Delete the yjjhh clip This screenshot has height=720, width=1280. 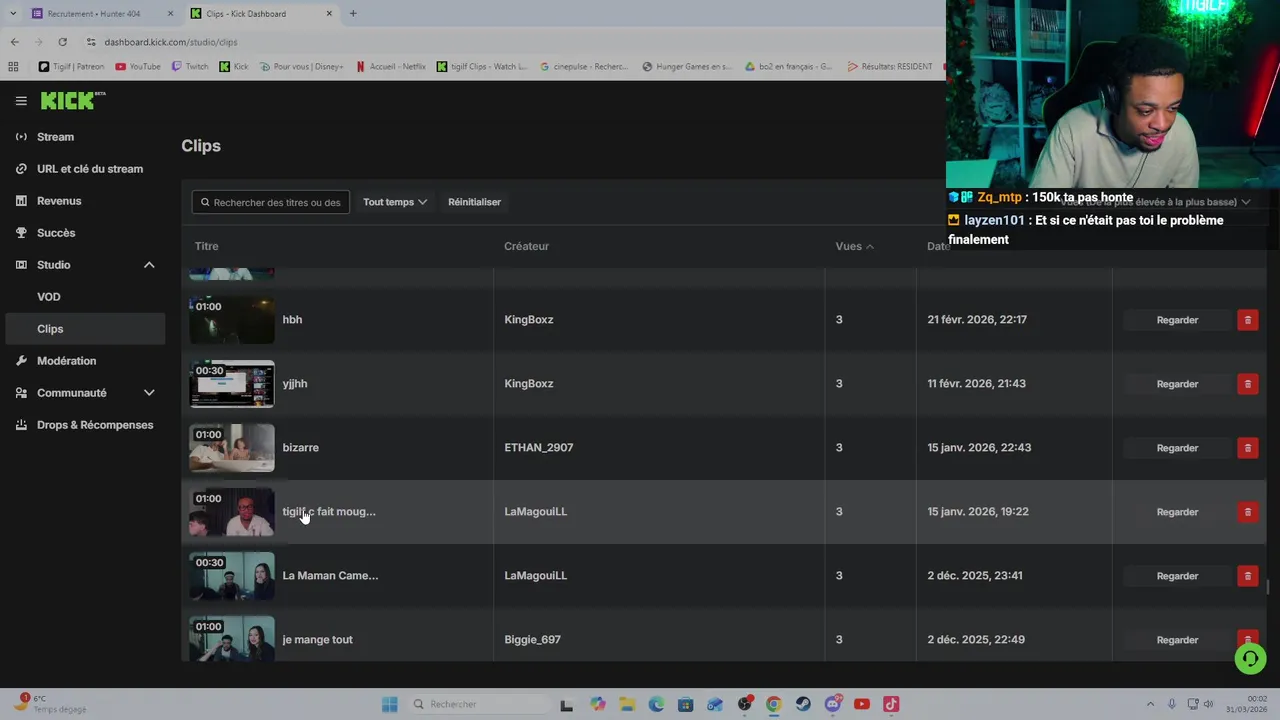(x=1247, y=384)
